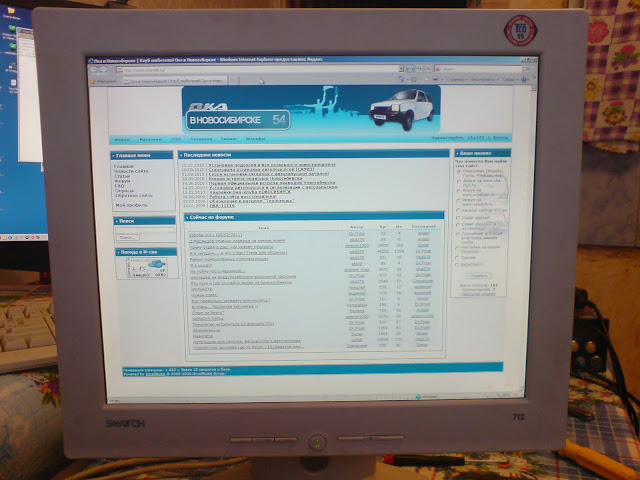This screenshot has width=640, height=480.
Task: Click the site search text field
Action: coord(145,230)
